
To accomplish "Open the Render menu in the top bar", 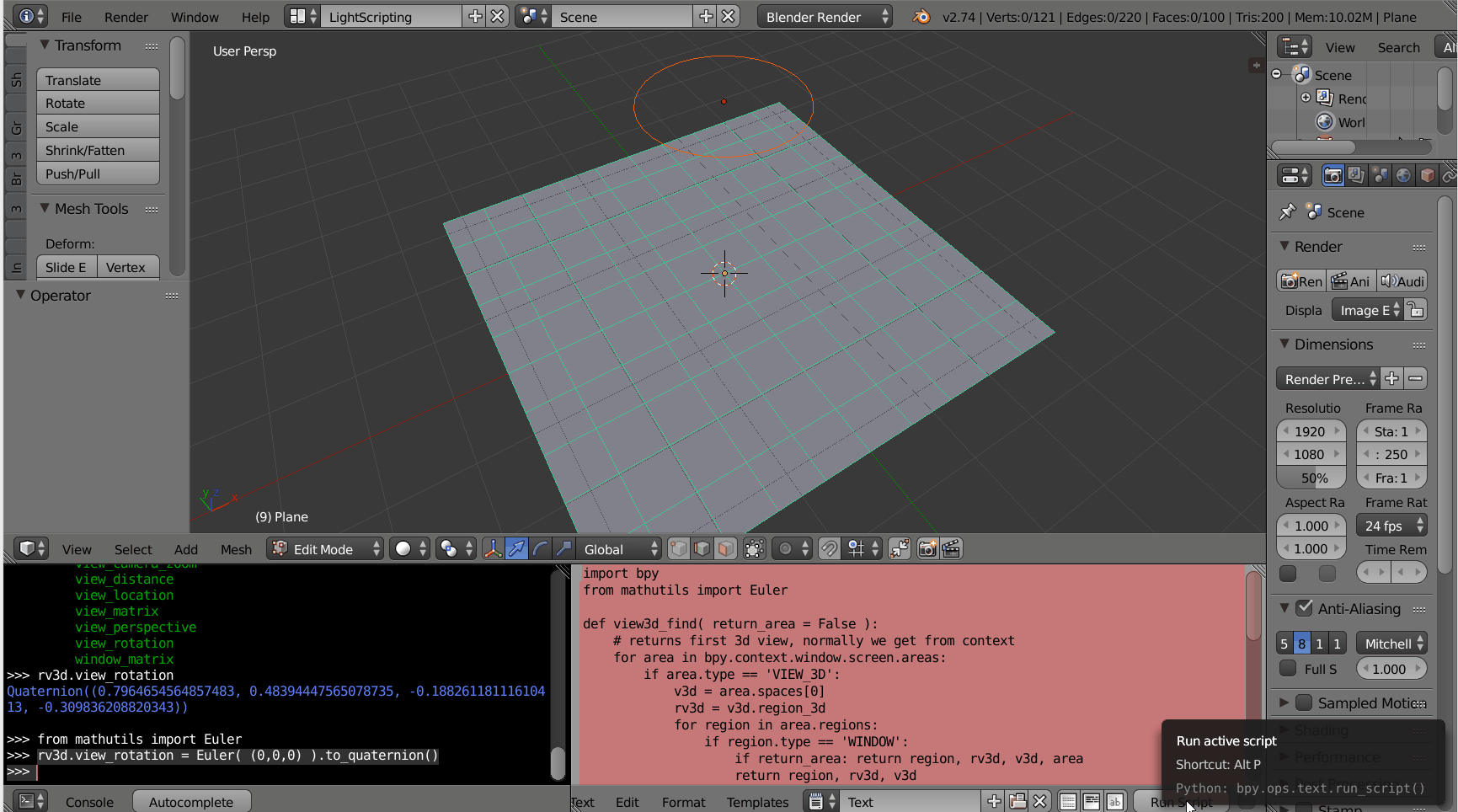I will click(126, 15).
